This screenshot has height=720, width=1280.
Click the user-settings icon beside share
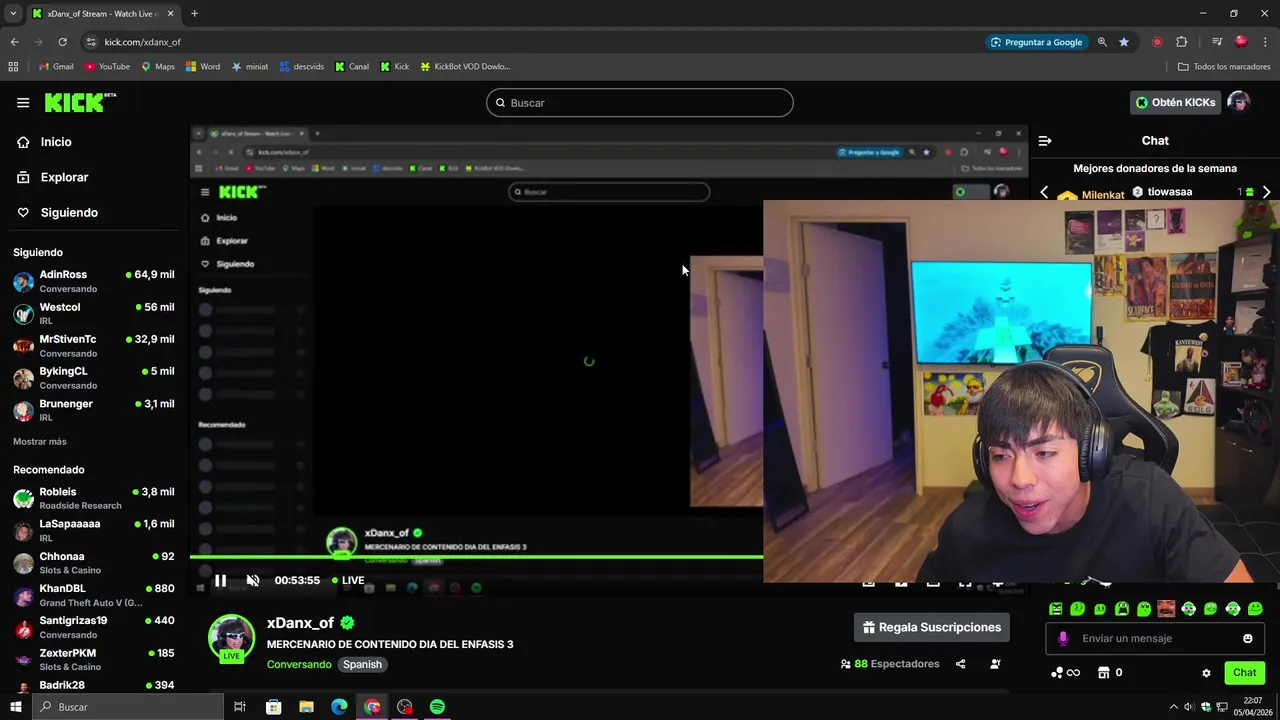click(x=995, y=664)
